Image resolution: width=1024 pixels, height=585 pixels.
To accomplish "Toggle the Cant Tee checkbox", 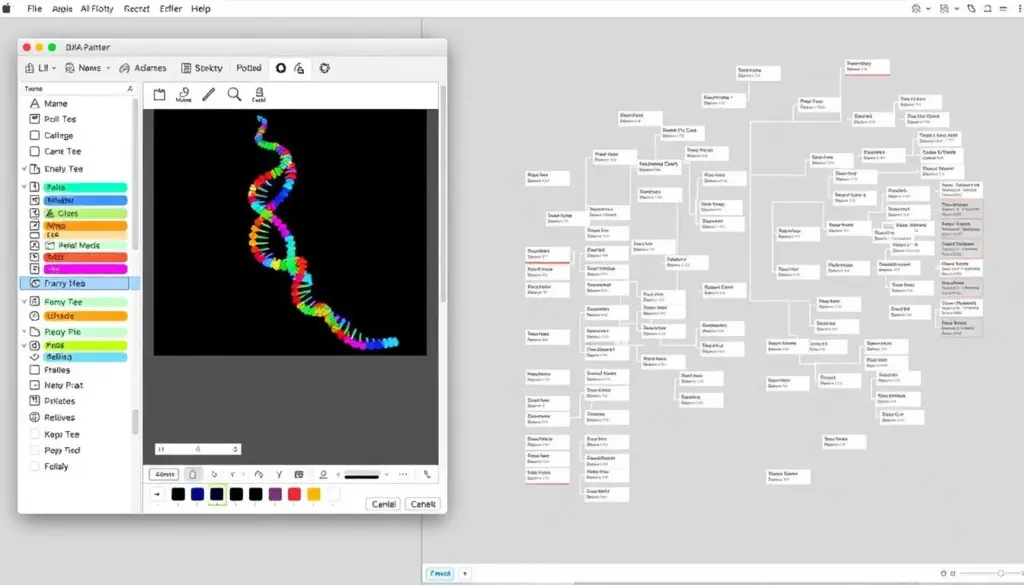I will coord(35,151).
